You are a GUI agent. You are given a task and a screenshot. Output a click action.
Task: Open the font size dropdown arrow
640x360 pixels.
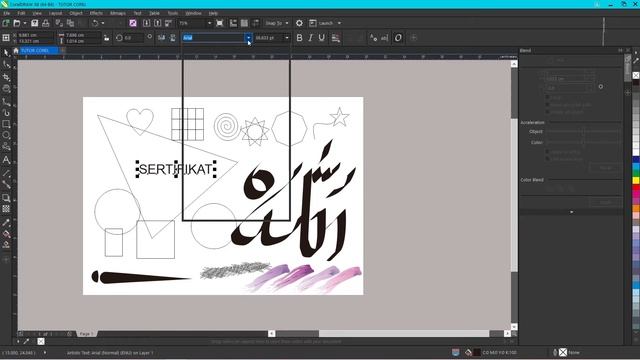tap(287, 38)
